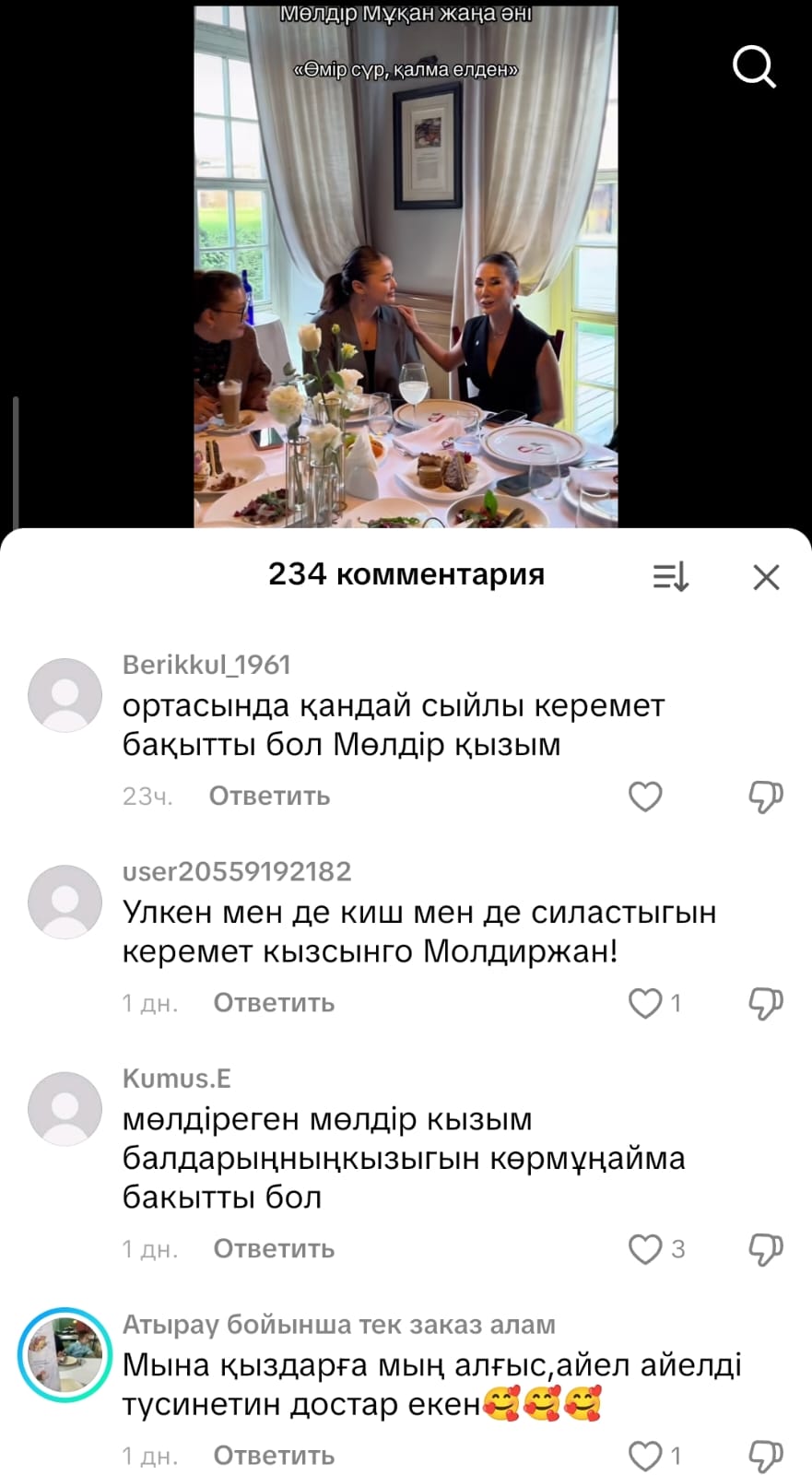The height and width of the screenshot is (1475, 812).
Task: Open user20559192182 username link
Action: (x=237, y=871)
